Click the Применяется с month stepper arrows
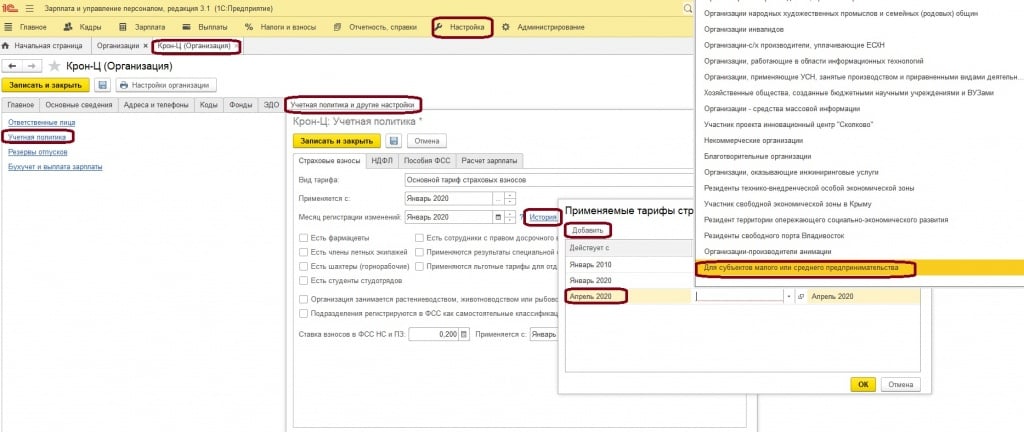Image resolution: width=1024 pixels, height=432 pixels. [x=509, y=198]
